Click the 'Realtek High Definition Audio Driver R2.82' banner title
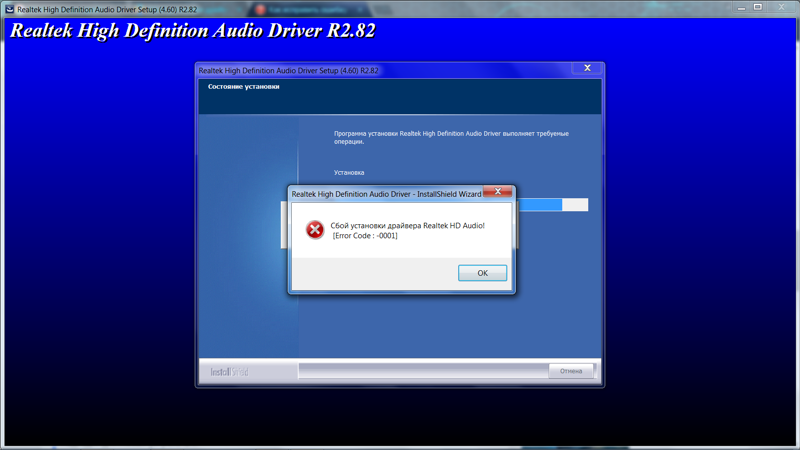Viewport: 800px width, 450px height. (x=193, y=31)
